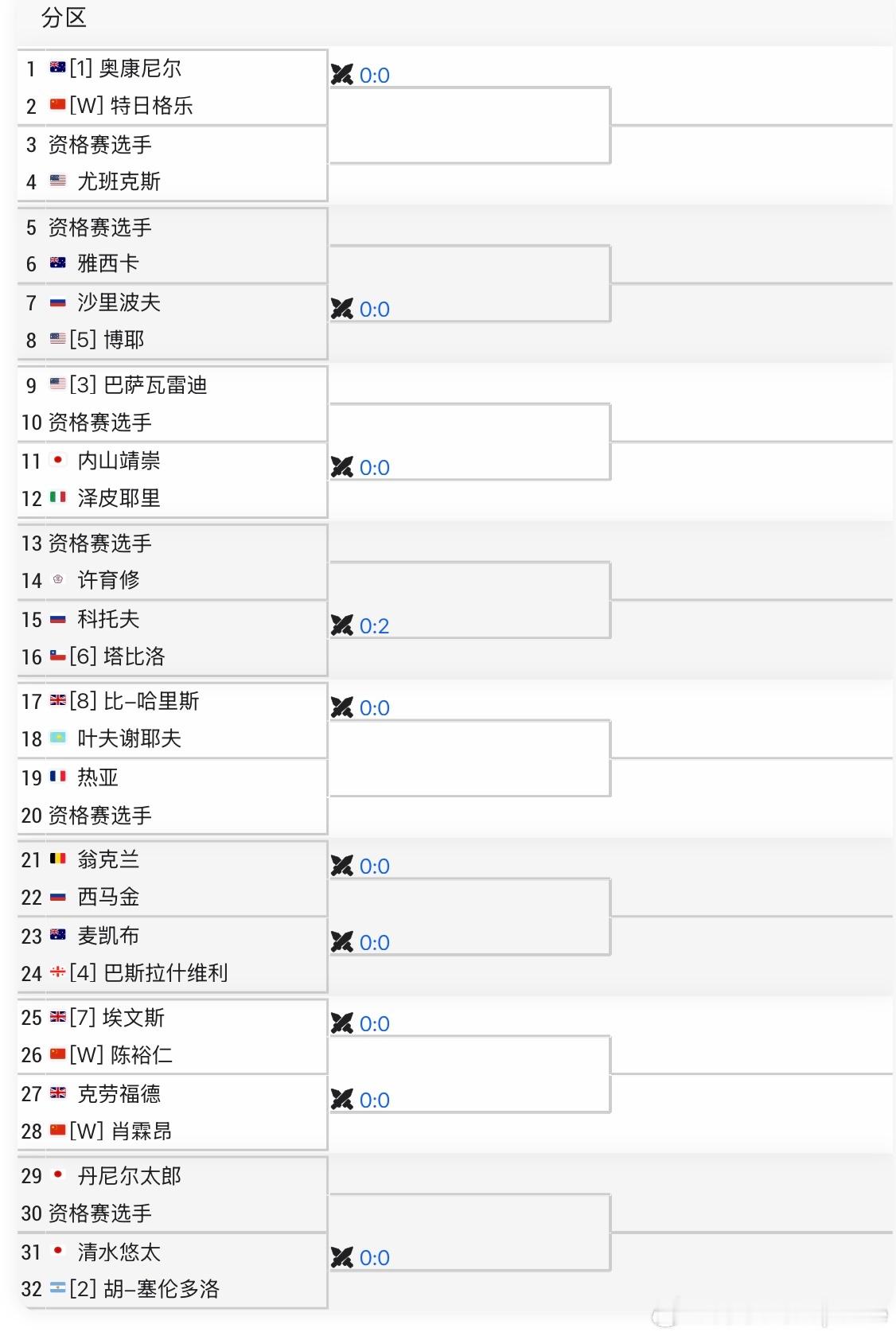Viewport: 896px width, 1336px height.
Task: Click the match icon beside 麦凯布 vs 巴斯拉什维利
Action: point(341,942)
